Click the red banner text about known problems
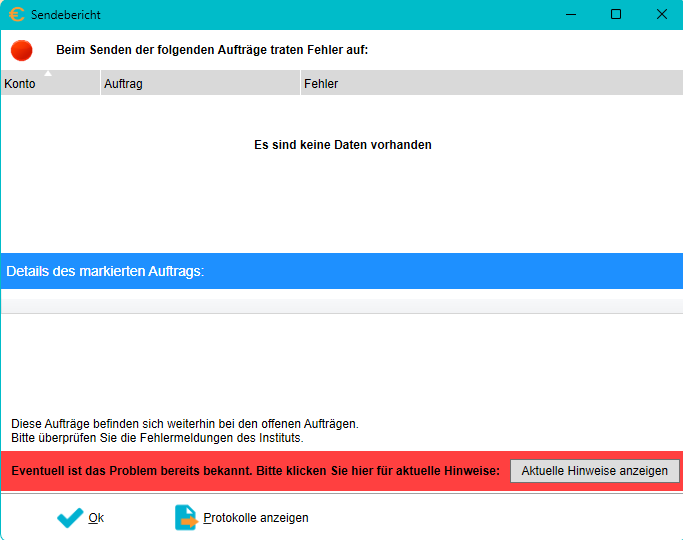This screenshot has width=683, height=540. (x=255, y=471)
